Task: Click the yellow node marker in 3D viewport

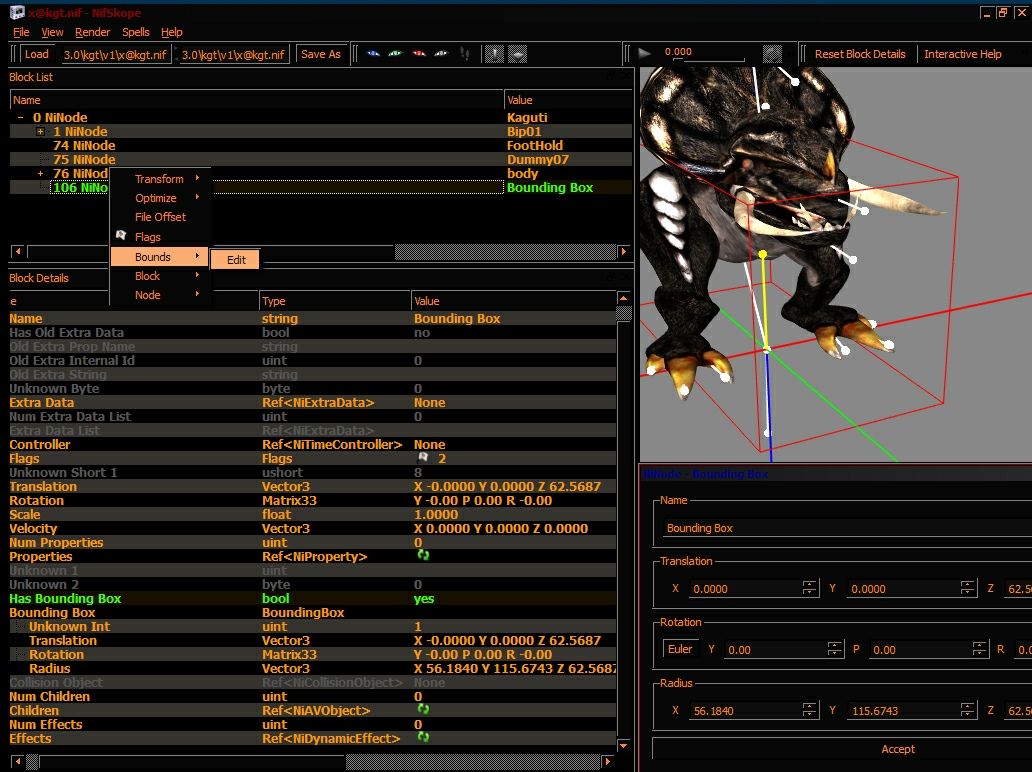Action: [762, 254]
